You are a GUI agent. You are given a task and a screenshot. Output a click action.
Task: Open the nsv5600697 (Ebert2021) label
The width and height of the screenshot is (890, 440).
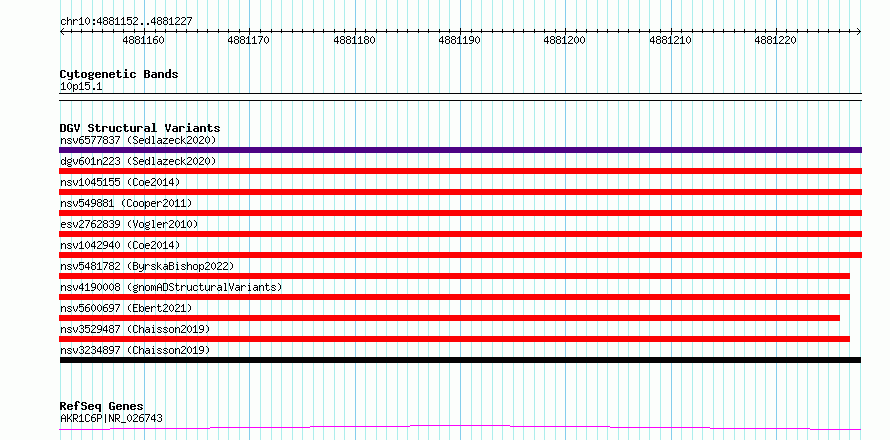126,308
